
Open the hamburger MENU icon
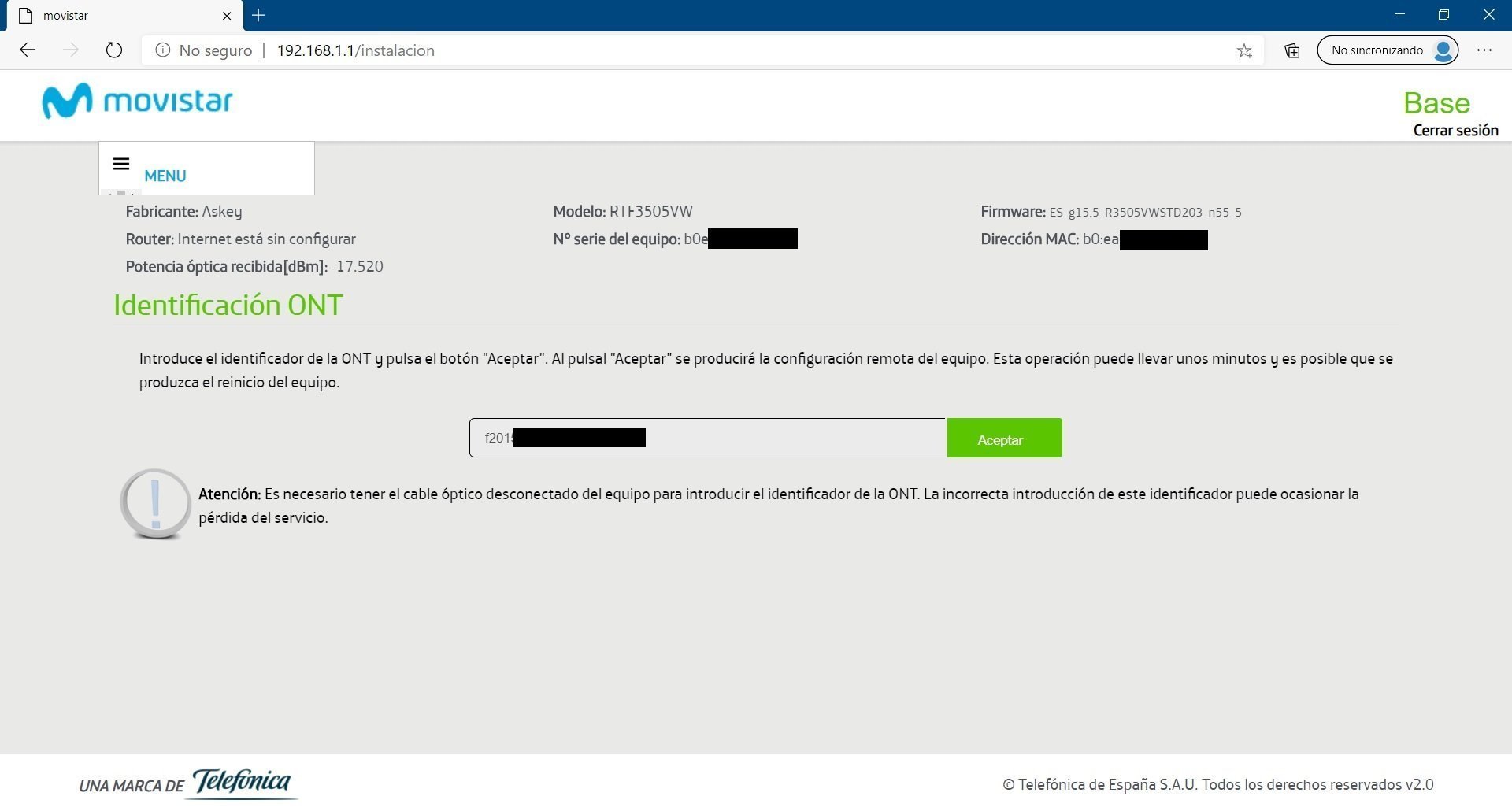[x=120, y=164]
